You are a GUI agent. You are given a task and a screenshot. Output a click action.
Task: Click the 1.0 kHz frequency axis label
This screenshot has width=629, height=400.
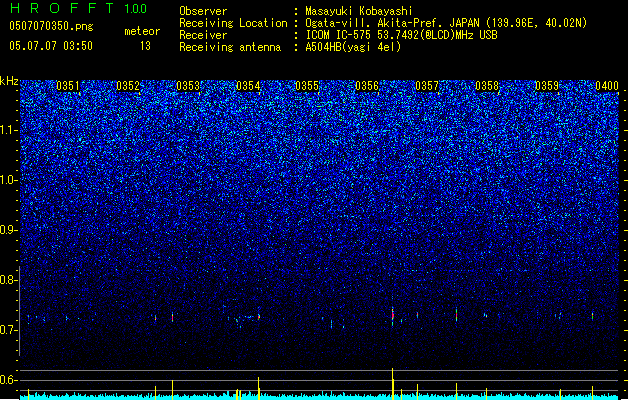pyautogui.click(x=8, y=180)
